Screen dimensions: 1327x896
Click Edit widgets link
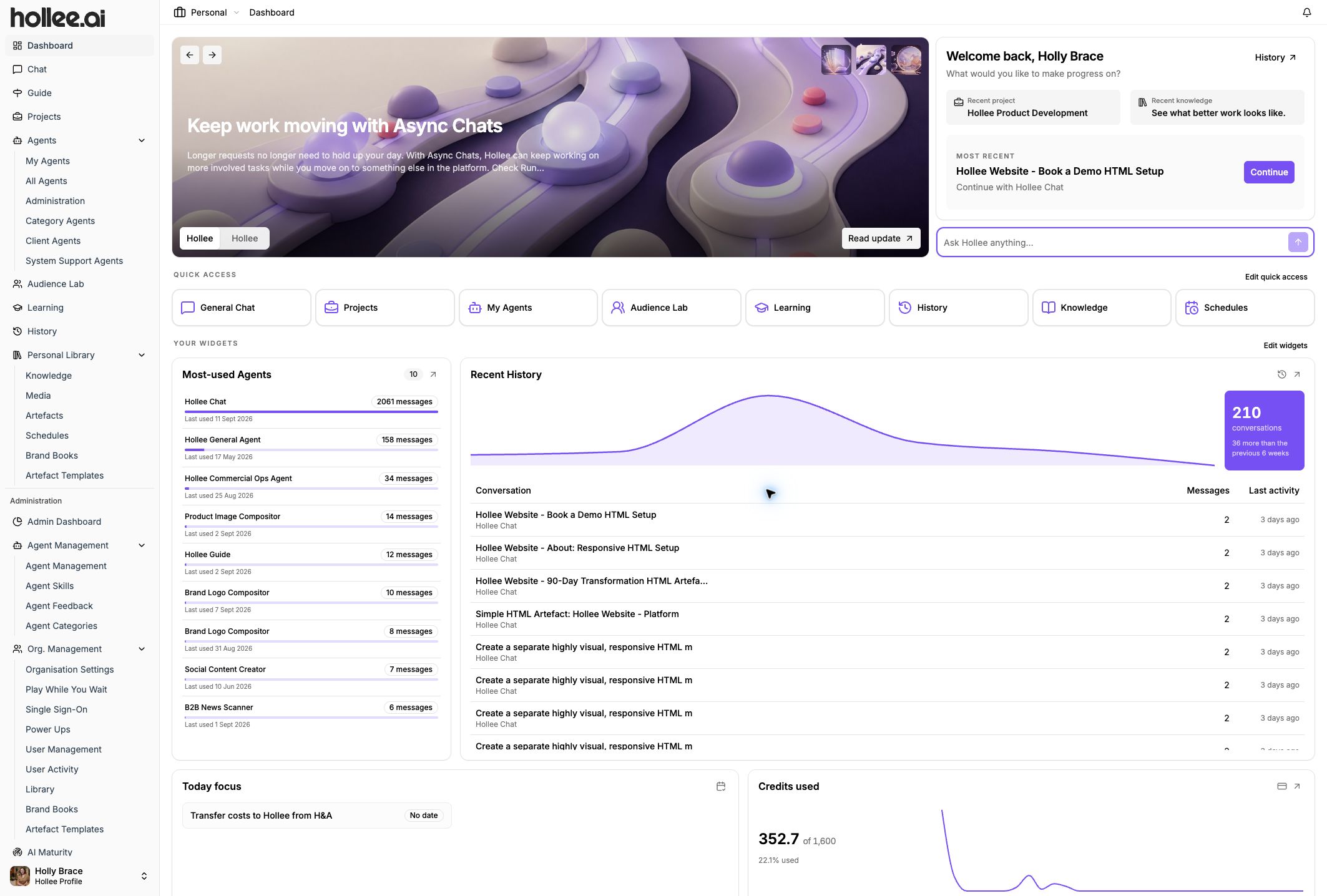click(1285, 346)
